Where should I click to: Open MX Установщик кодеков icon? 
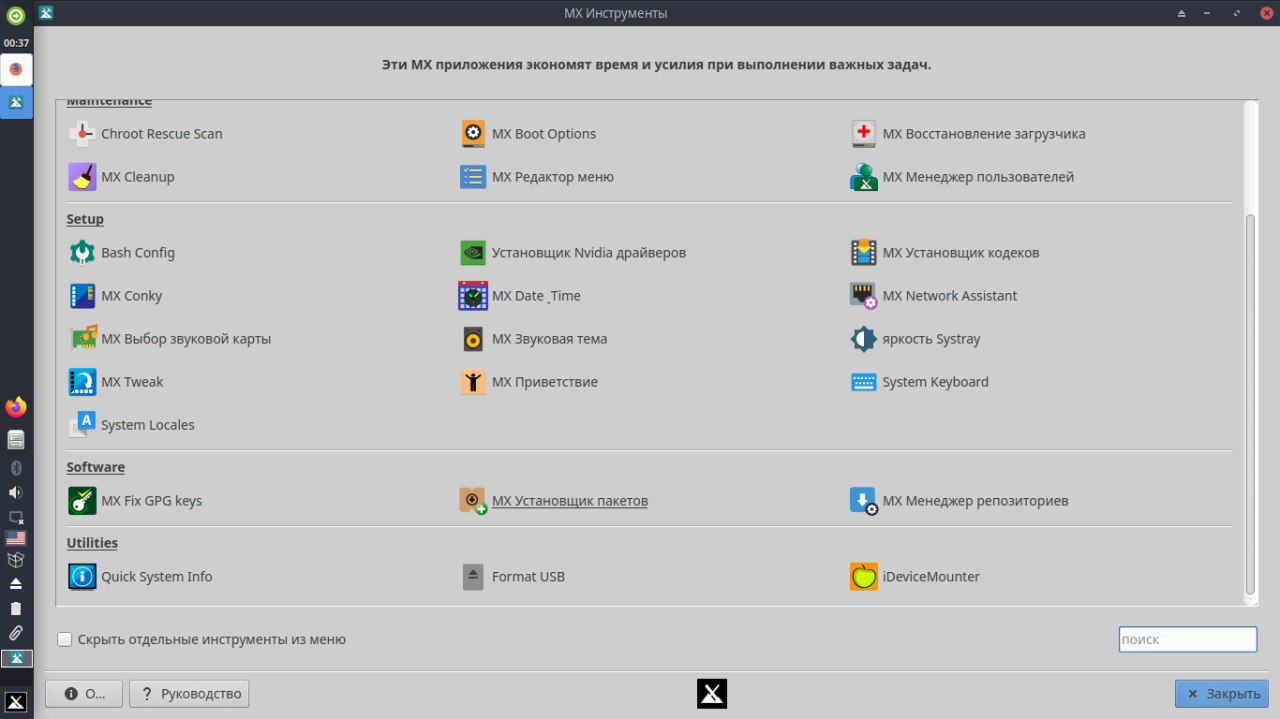[864, 253]
